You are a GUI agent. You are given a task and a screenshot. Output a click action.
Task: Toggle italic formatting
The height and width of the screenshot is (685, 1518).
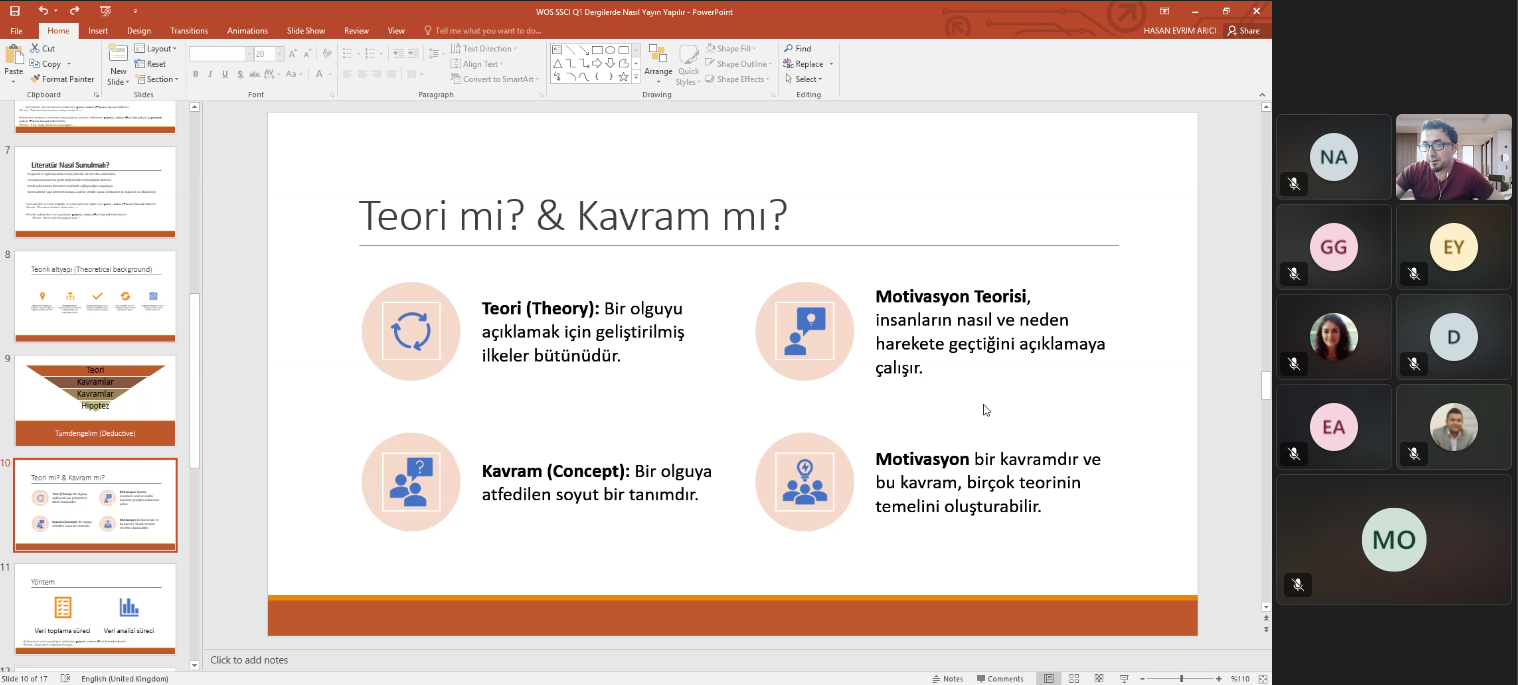(x=209, y=74)
